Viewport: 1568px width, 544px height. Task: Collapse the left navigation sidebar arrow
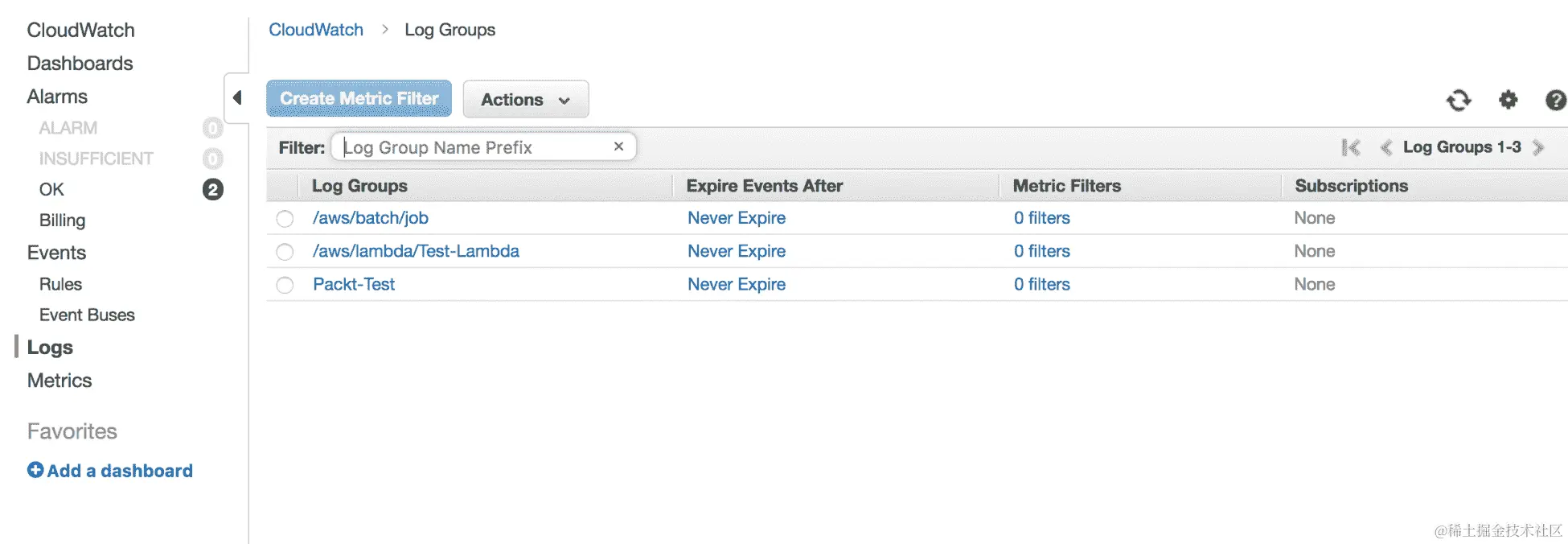(x=237, y=97)
